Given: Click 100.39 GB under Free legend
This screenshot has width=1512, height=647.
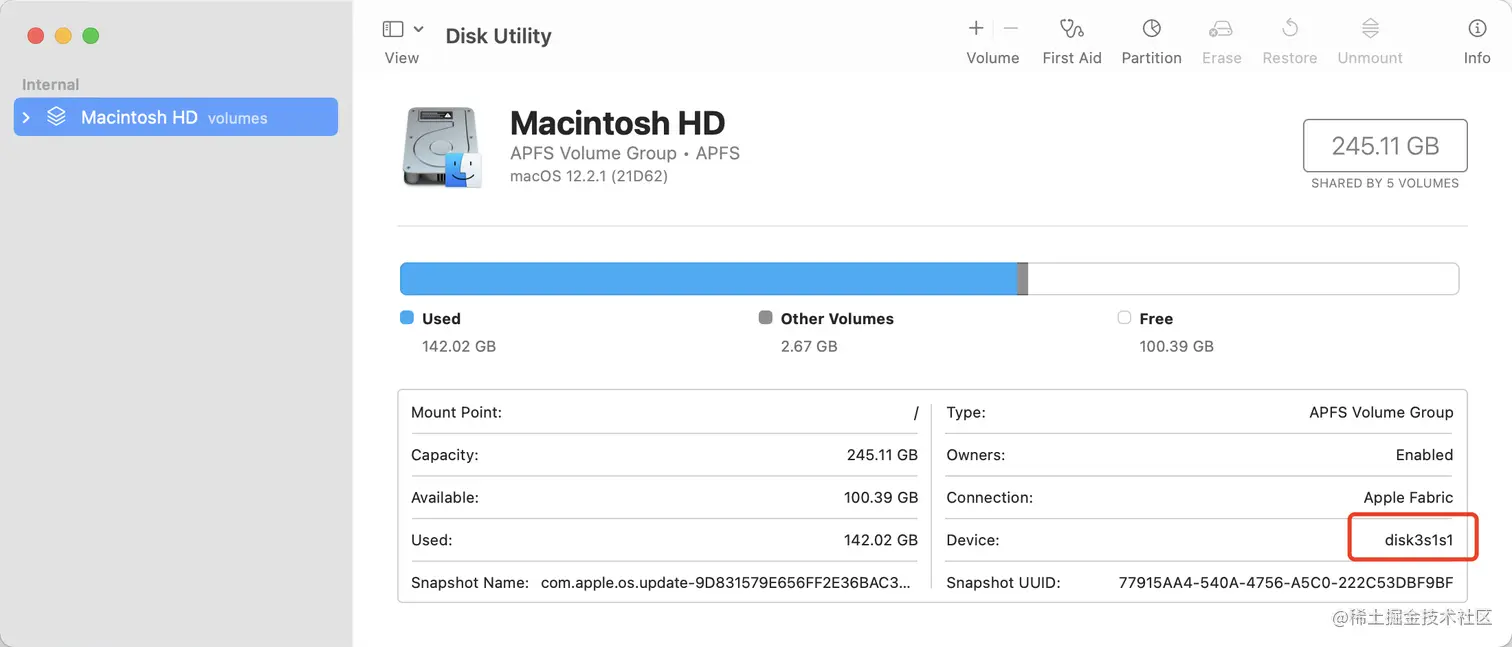Looking at the screenshot, I should click(x=1176, y=346).
